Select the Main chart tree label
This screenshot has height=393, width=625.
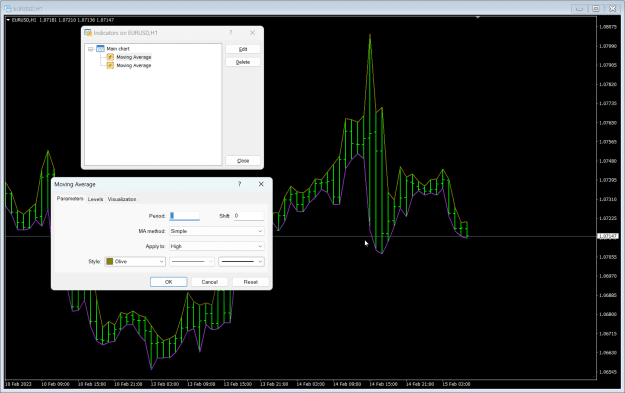(118, 49)
